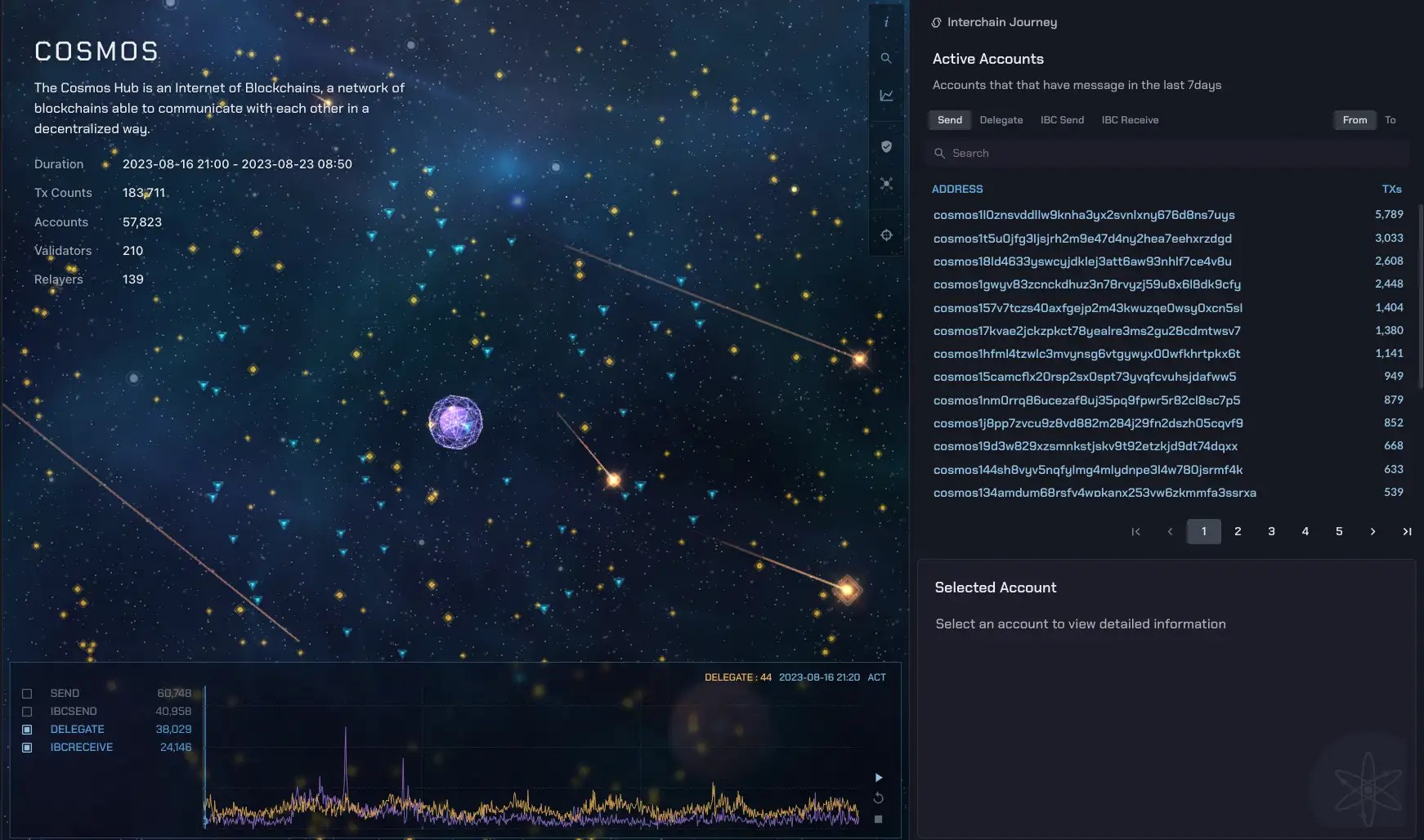Viewport: 1424px width, 840px height.
Task: Select address cosmos1hfml4tzwlc3mvynsg6vtgywyx00wfkhrtpkx6t
Action: (x=1087, y=354)
